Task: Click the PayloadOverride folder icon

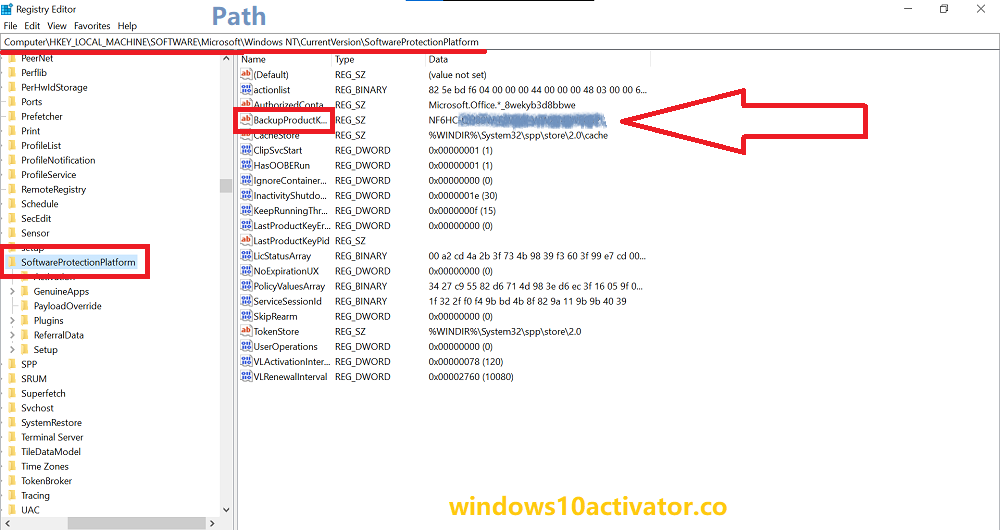Action: click(25, 306)
